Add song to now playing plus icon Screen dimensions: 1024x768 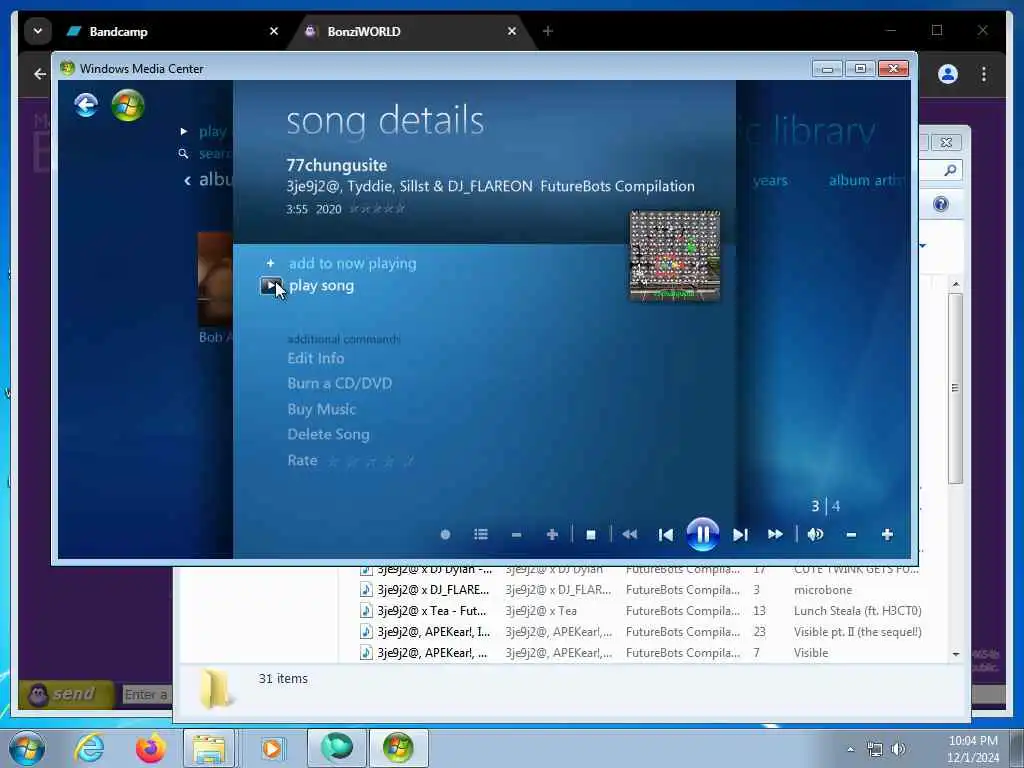click(270, 263)
